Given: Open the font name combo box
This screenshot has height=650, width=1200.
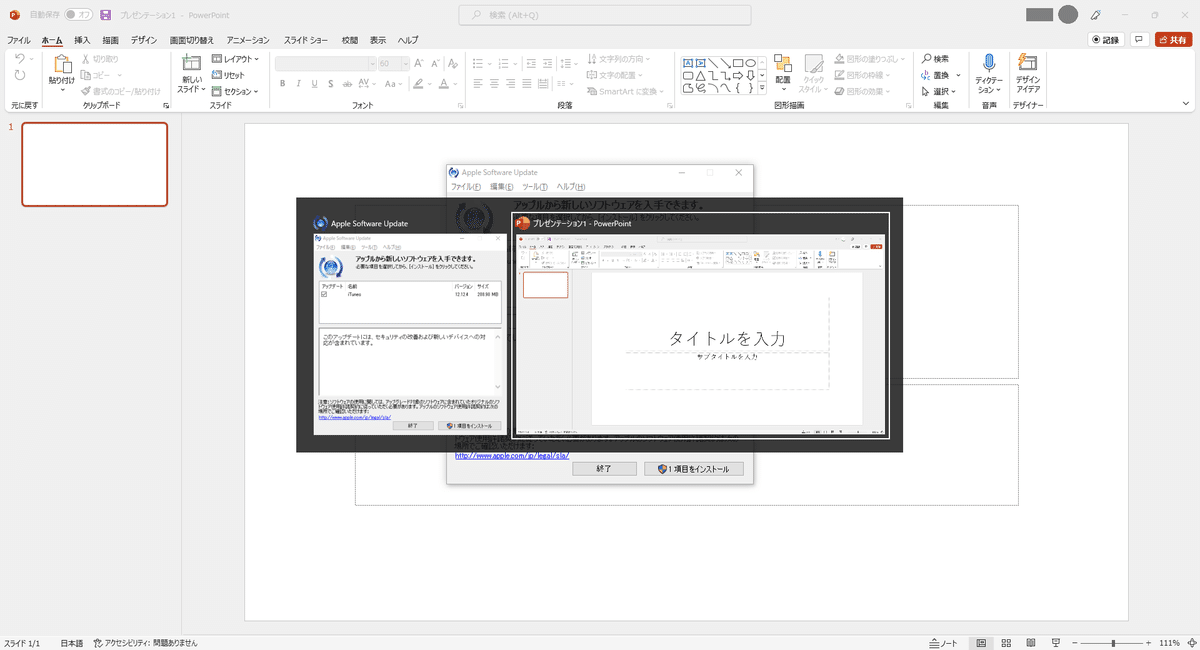Looking at the screenshot, I should tap(324, 63).
